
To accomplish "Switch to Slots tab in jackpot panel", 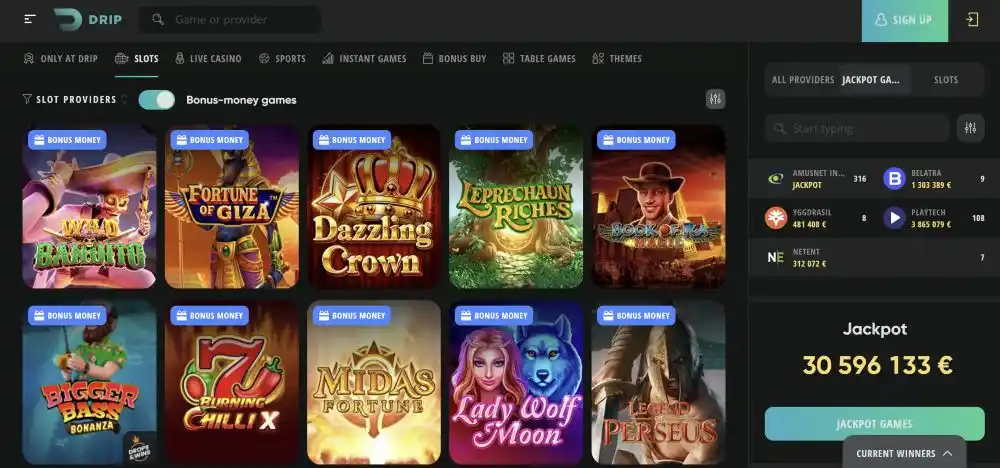I will (x=946, y=80).
